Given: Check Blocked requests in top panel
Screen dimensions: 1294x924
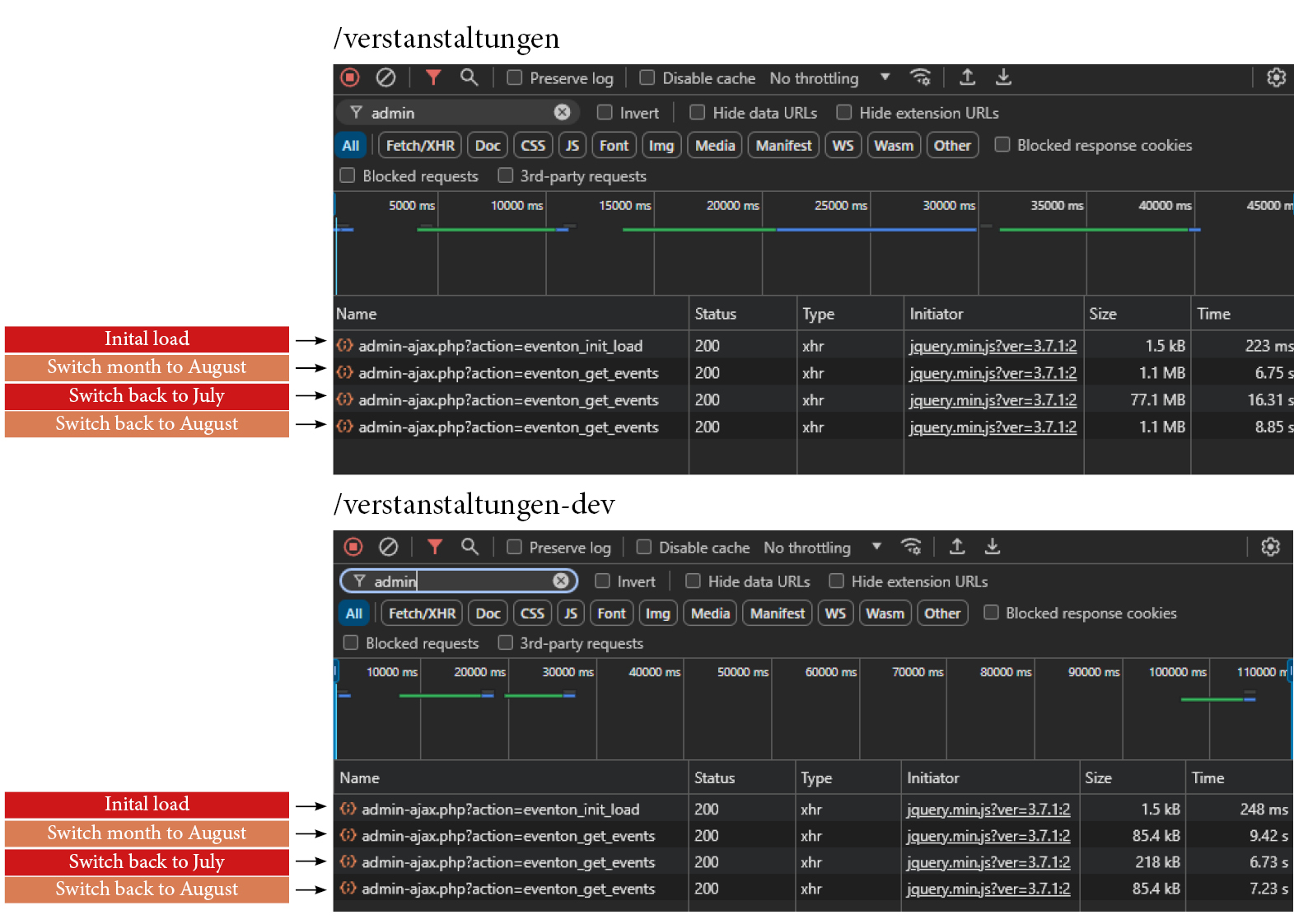Looking at the screenshot, I should (348, 175).
